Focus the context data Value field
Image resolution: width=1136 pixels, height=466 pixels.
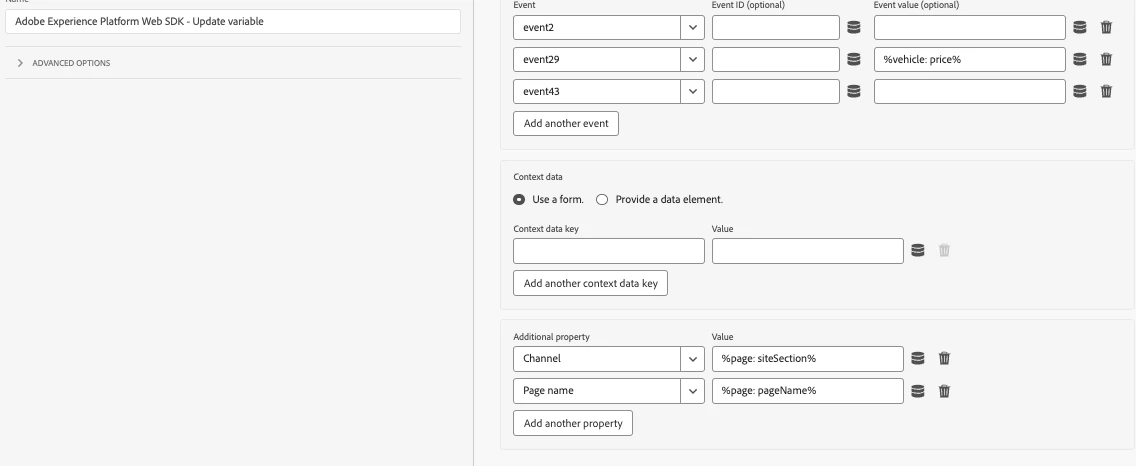tap(808, 251)
